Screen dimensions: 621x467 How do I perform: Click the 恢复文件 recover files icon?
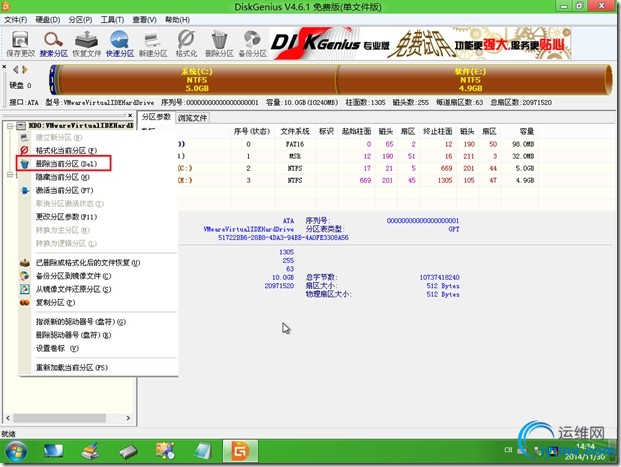click(x=86, y=44)
